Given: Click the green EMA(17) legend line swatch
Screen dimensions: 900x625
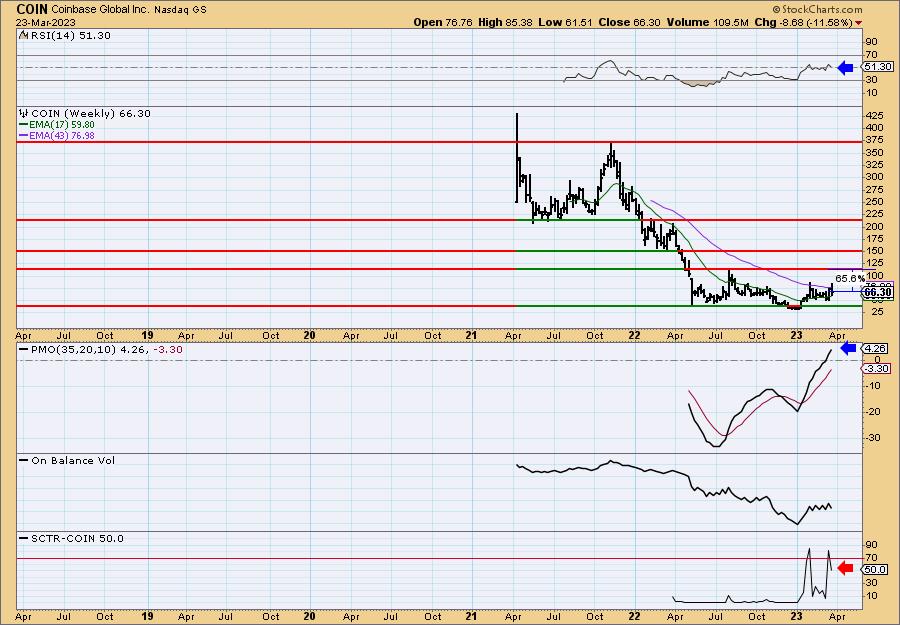Looking at the screenshot, I should pyautogui.click(x=24, y=125).
